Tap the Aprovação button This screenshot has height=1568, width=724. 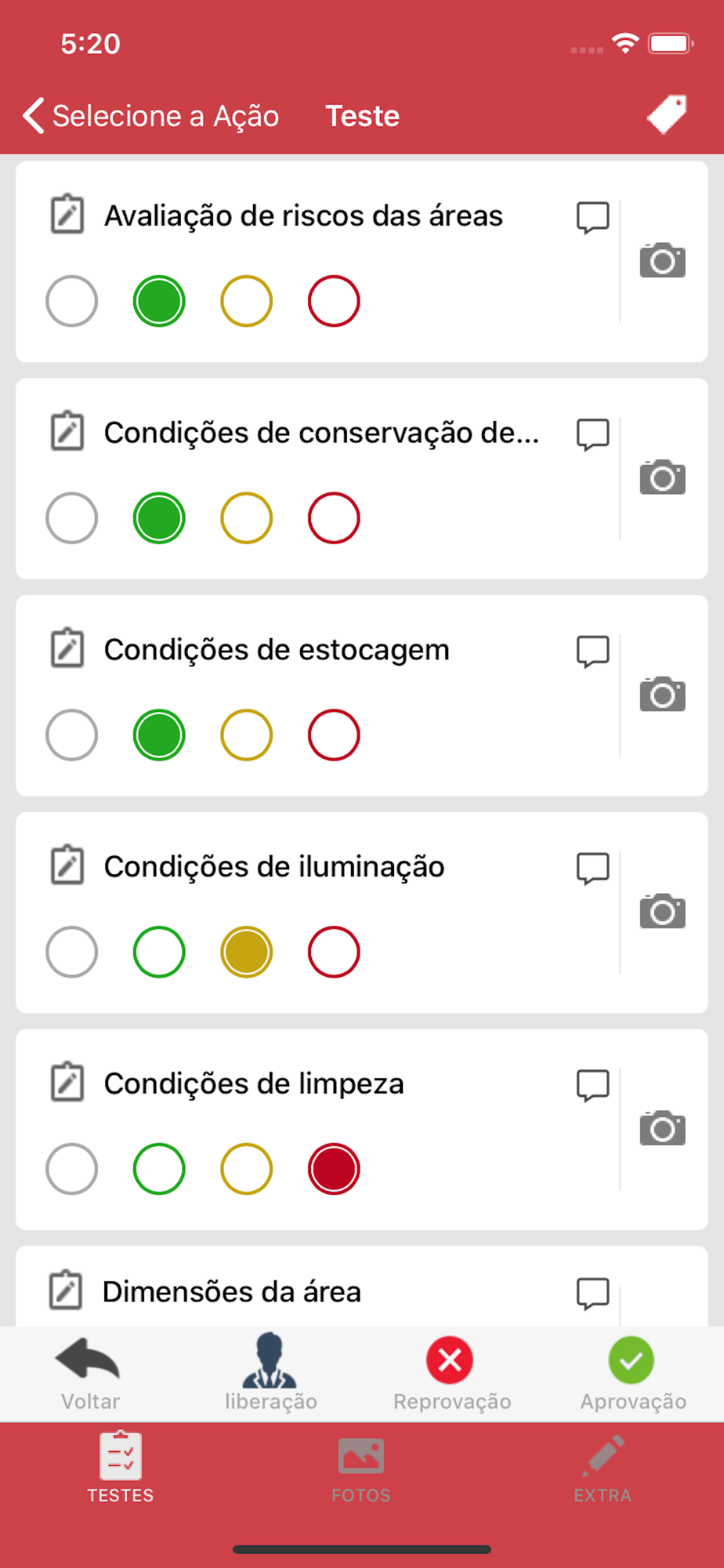[x=633, y=1374]
